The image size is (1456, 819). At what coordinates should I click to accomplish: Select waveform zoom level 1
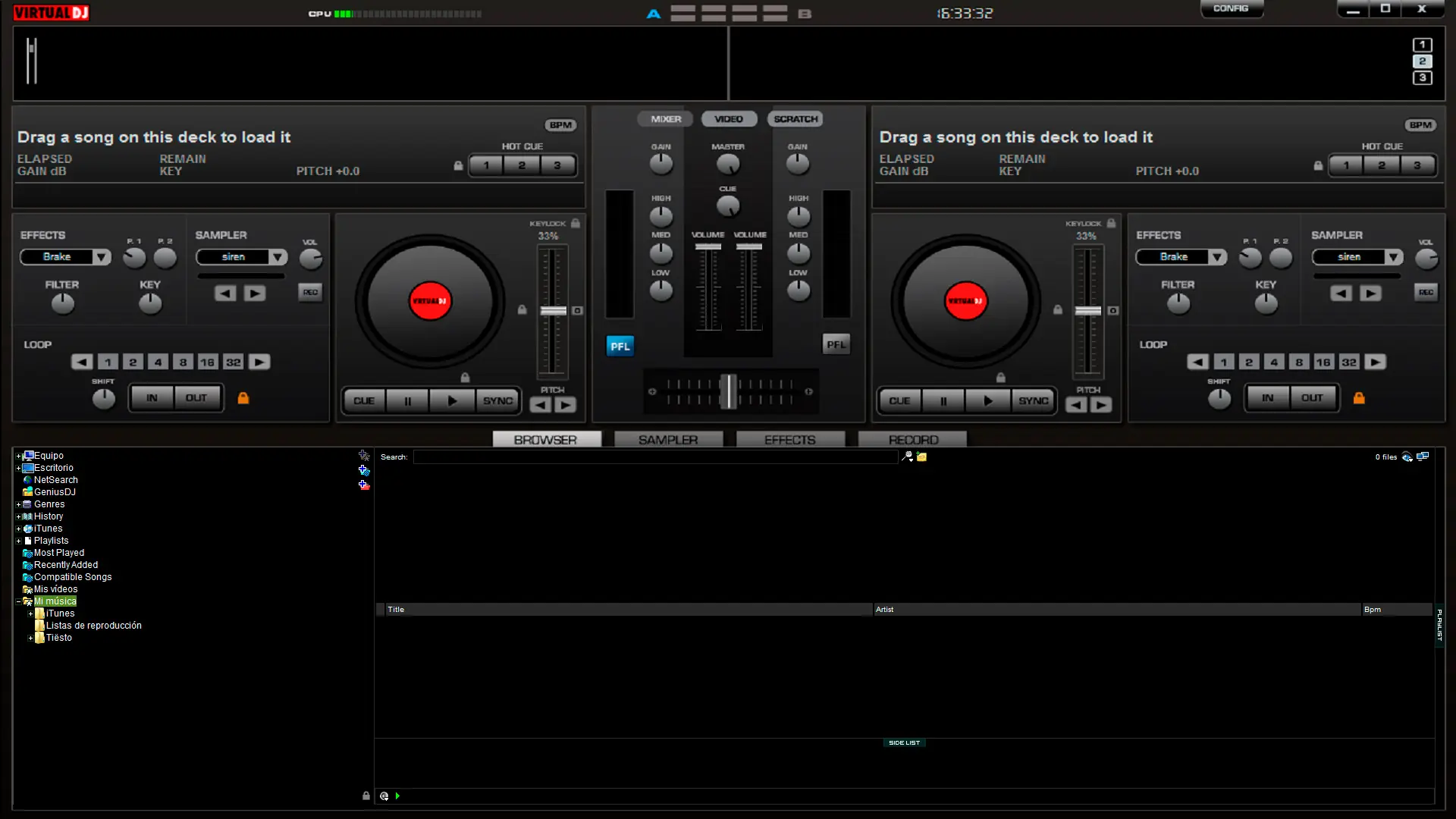(x=1423, y=45)
